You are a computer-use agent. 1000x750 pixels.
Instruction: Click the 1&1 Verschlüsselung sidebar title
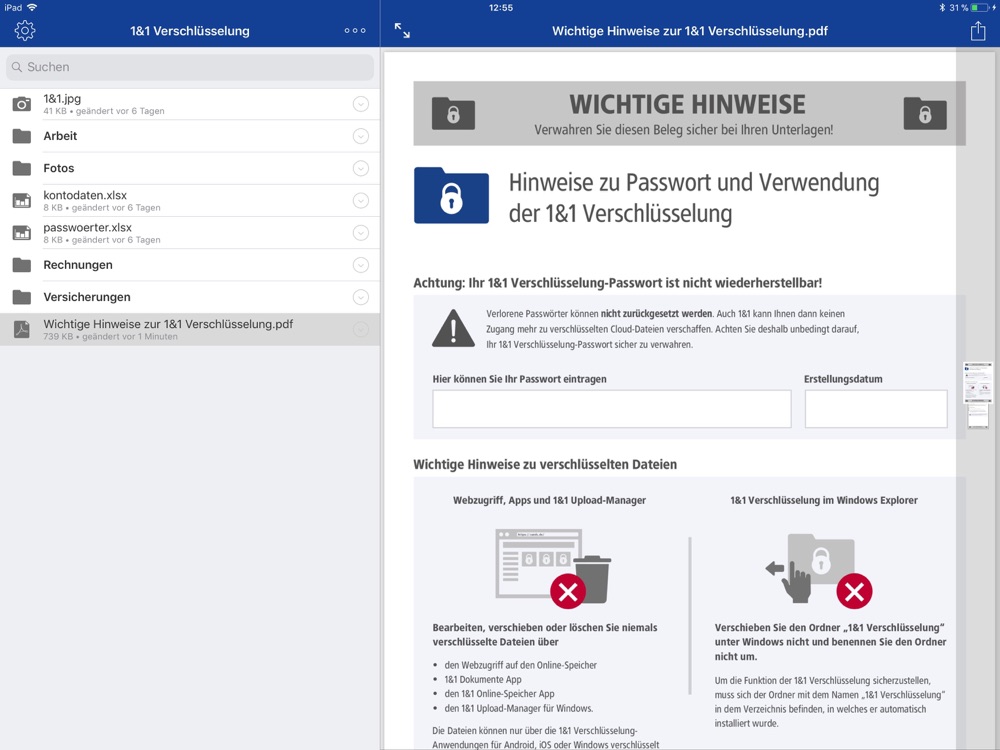(190, 31)
